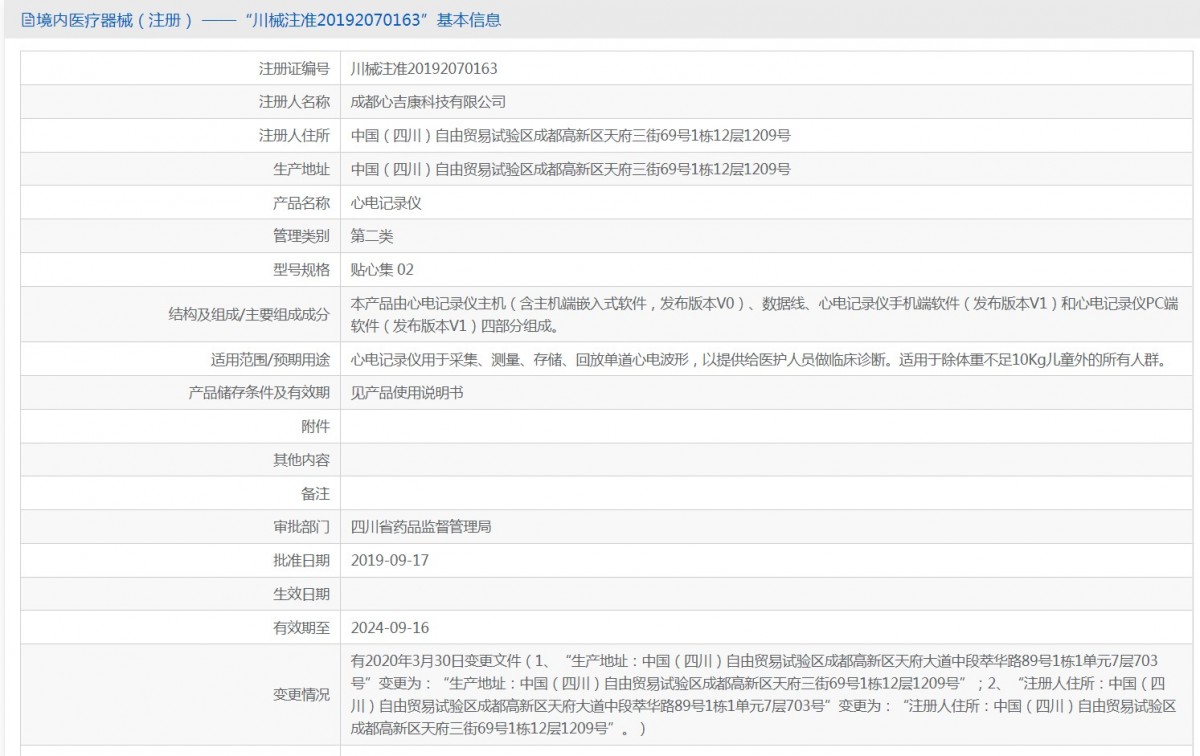This screenshot has height=756, width=1200.
Task: Select category value 第二类
Action: point(372,237)
